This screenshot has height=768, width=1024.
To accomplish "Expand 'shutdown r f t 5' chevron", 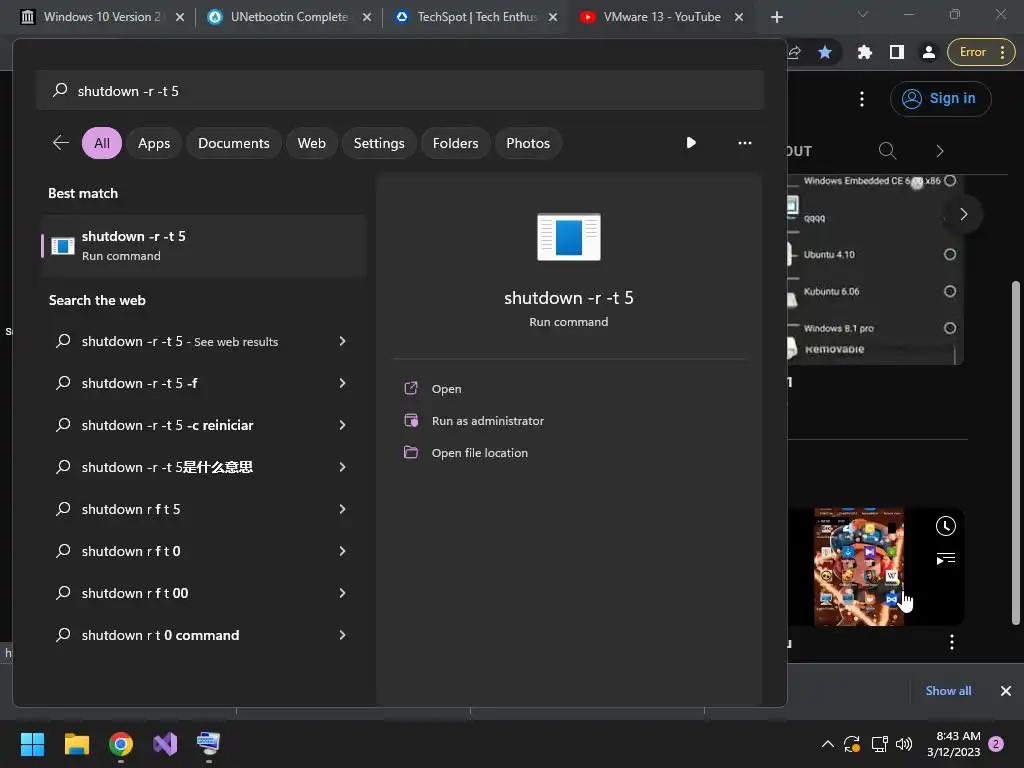I will (342, 509).
